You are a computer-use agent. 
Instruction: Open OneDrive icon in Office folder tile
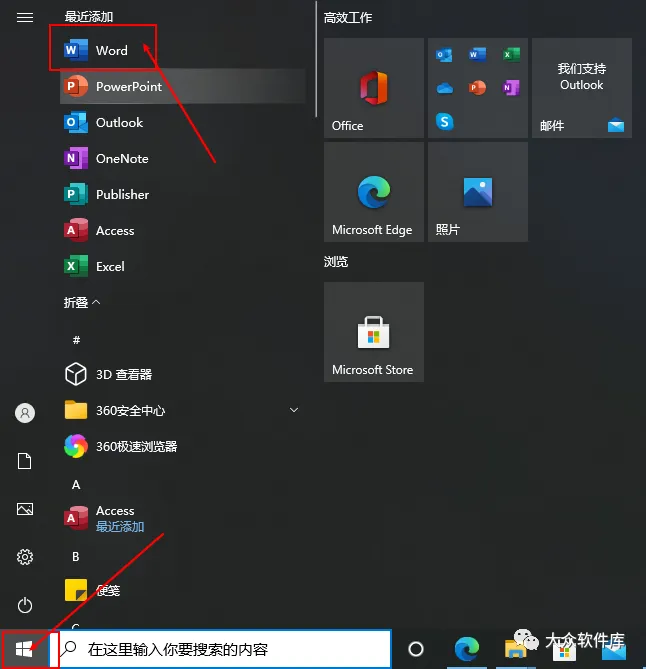(445, 88)
